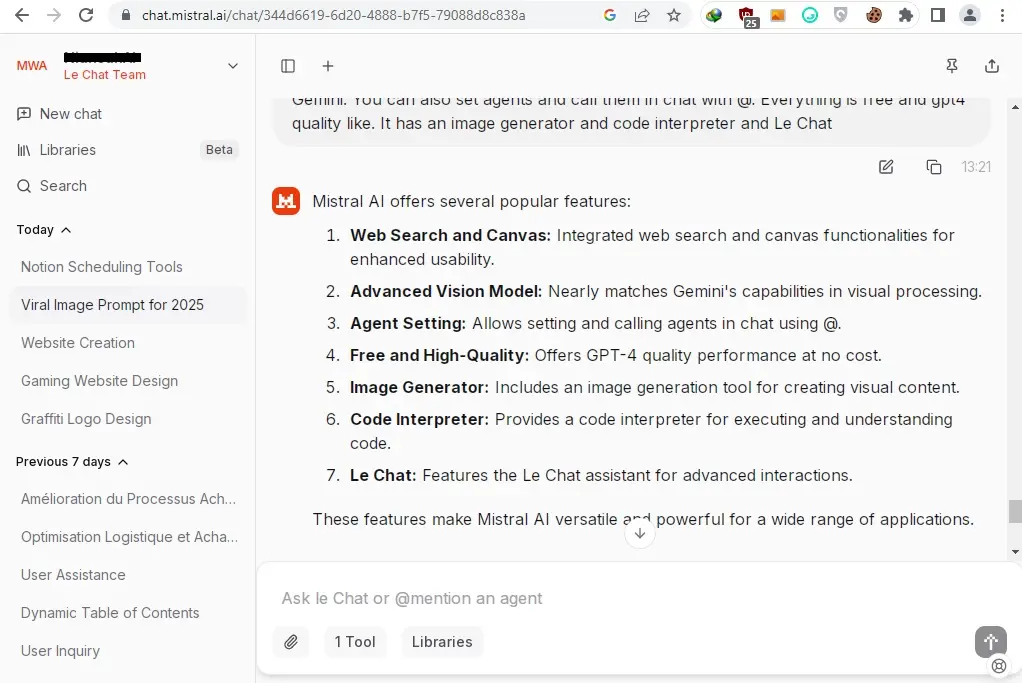Share chat via upload icon
Screen dimensions: 1022x683
(x=991, y=66)
